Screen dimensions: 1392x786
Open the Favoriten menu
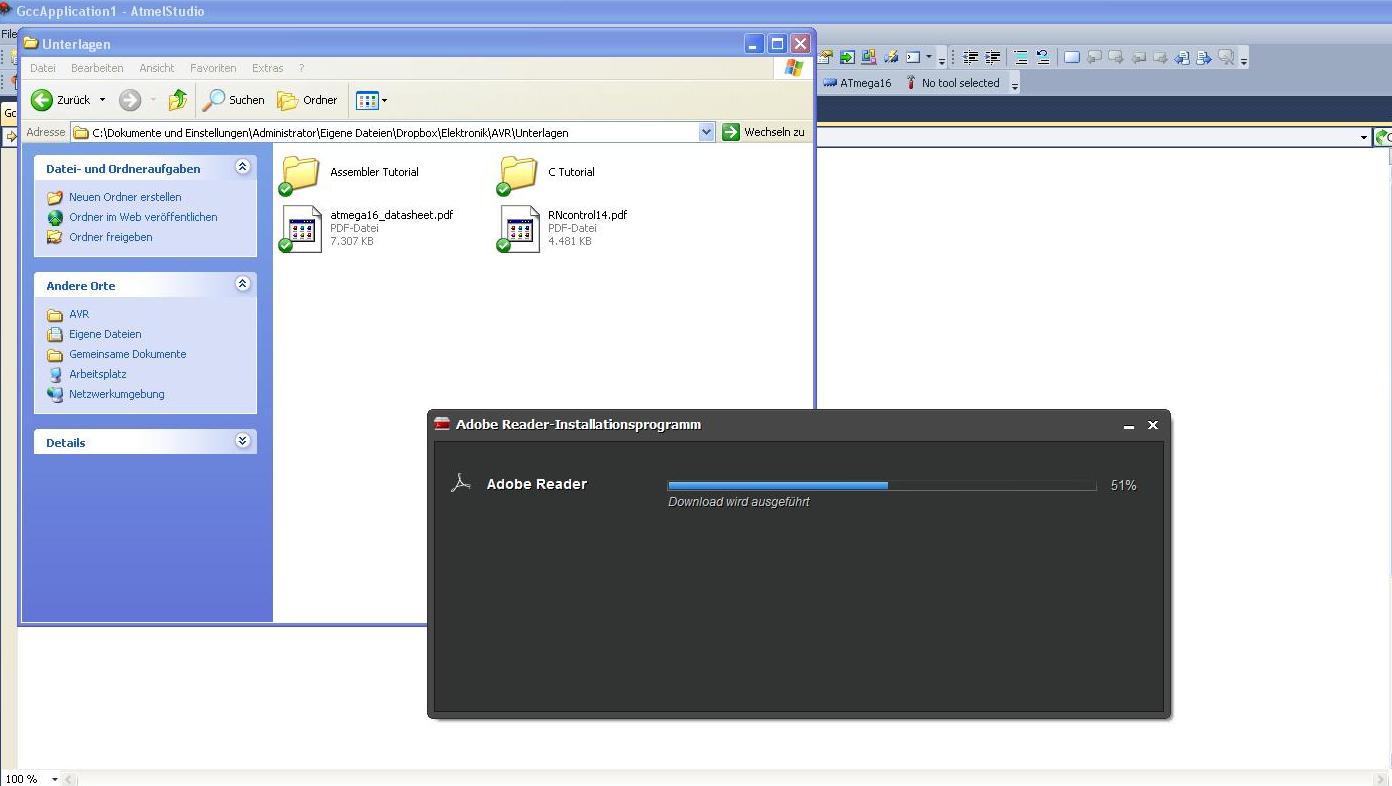click(213, 68)
